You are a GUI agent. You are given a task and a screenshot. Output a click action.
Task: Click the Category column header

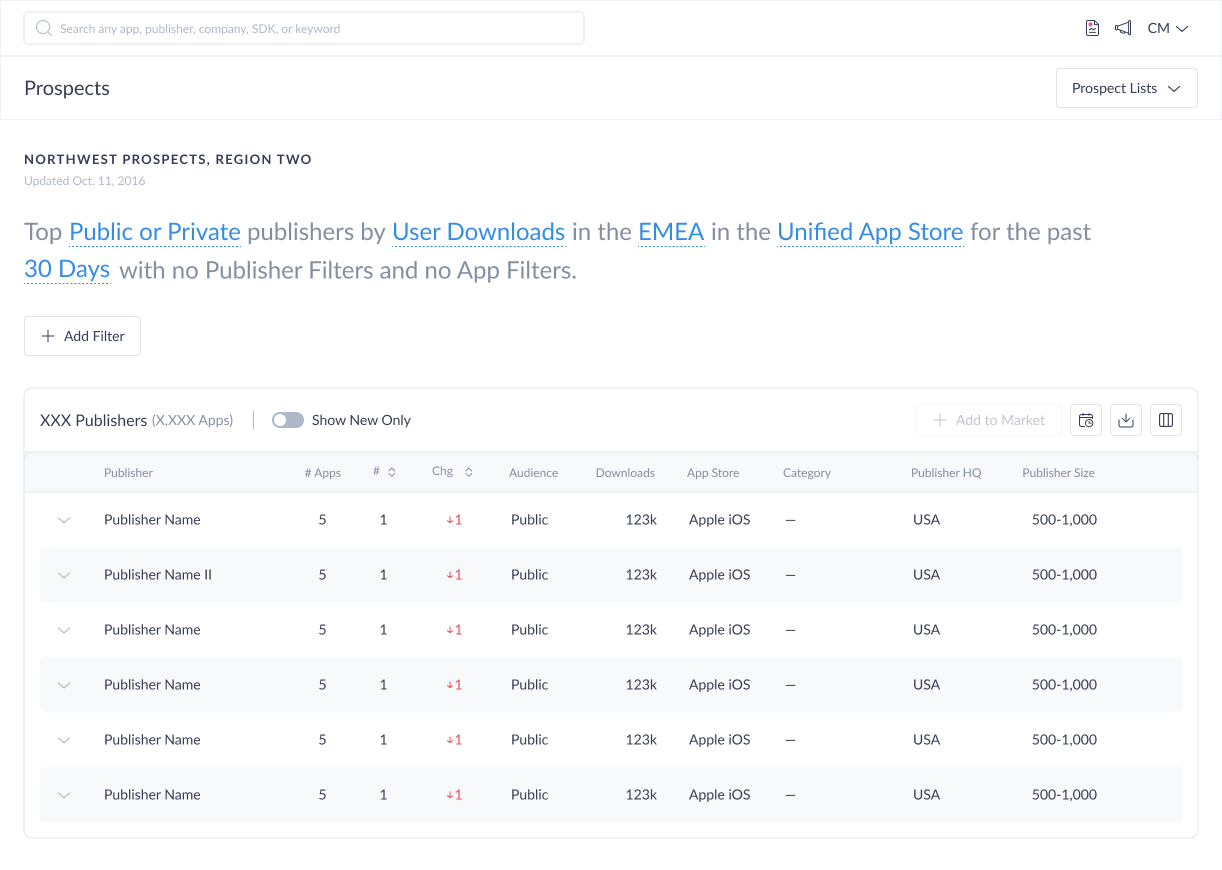(x=807, y=473)
